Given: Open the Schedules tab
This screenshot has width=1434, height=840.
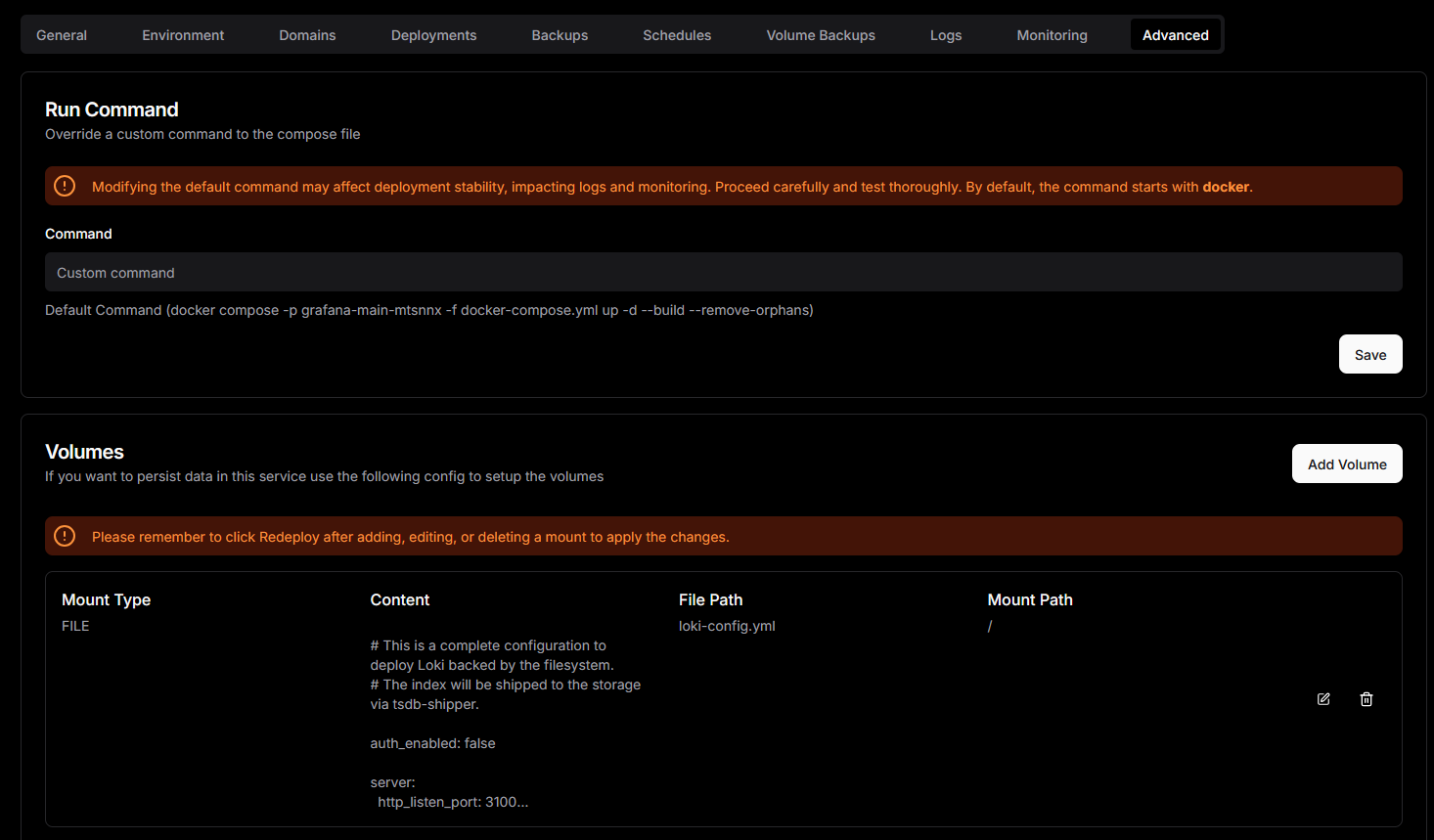Looking at the screenshot, I should [677, 35].
